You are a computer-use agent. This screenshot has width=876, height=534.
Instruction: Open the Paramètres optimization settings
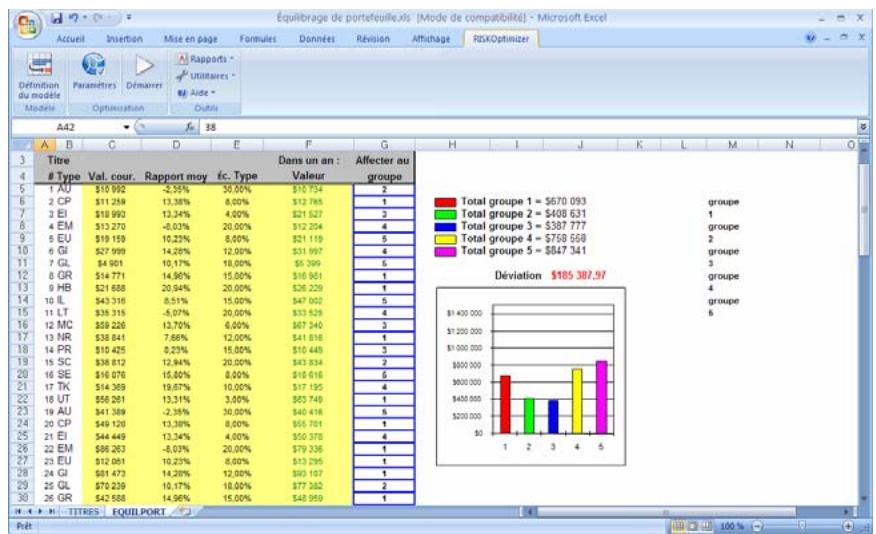[x=94, y=71]
